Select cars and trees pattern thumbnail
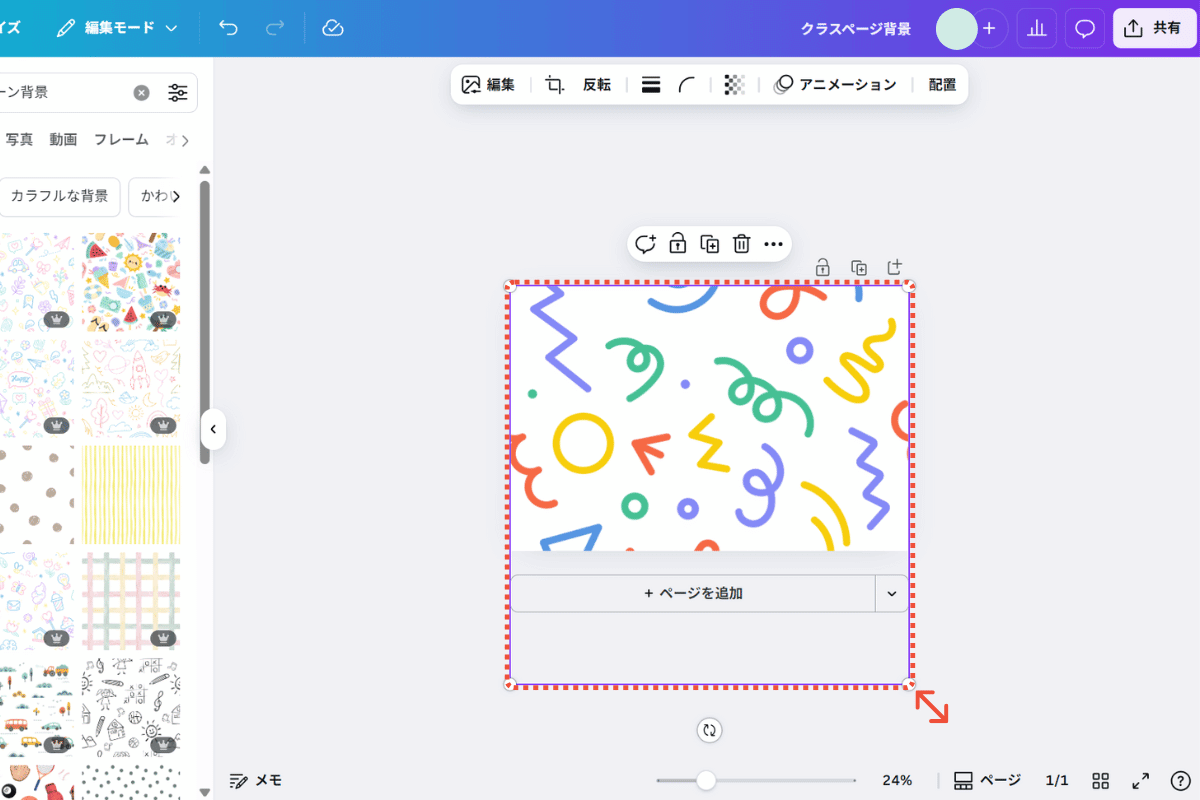Image resolution: width=1200 pixels, height=800 pixels. point(37,706)
